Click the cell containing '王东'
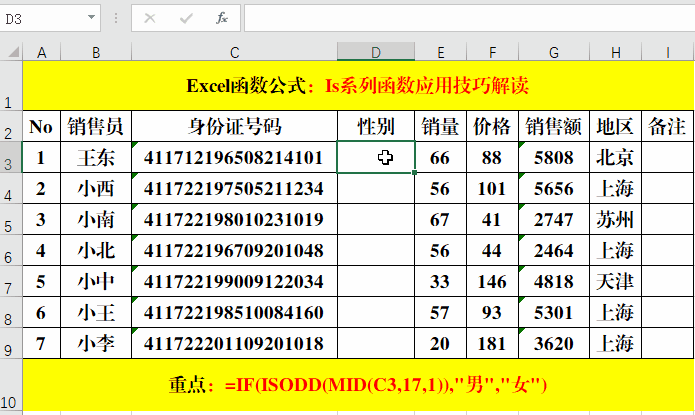Viewport: 695px width, 415px height. pyautogui.click(x=96, y=157)
